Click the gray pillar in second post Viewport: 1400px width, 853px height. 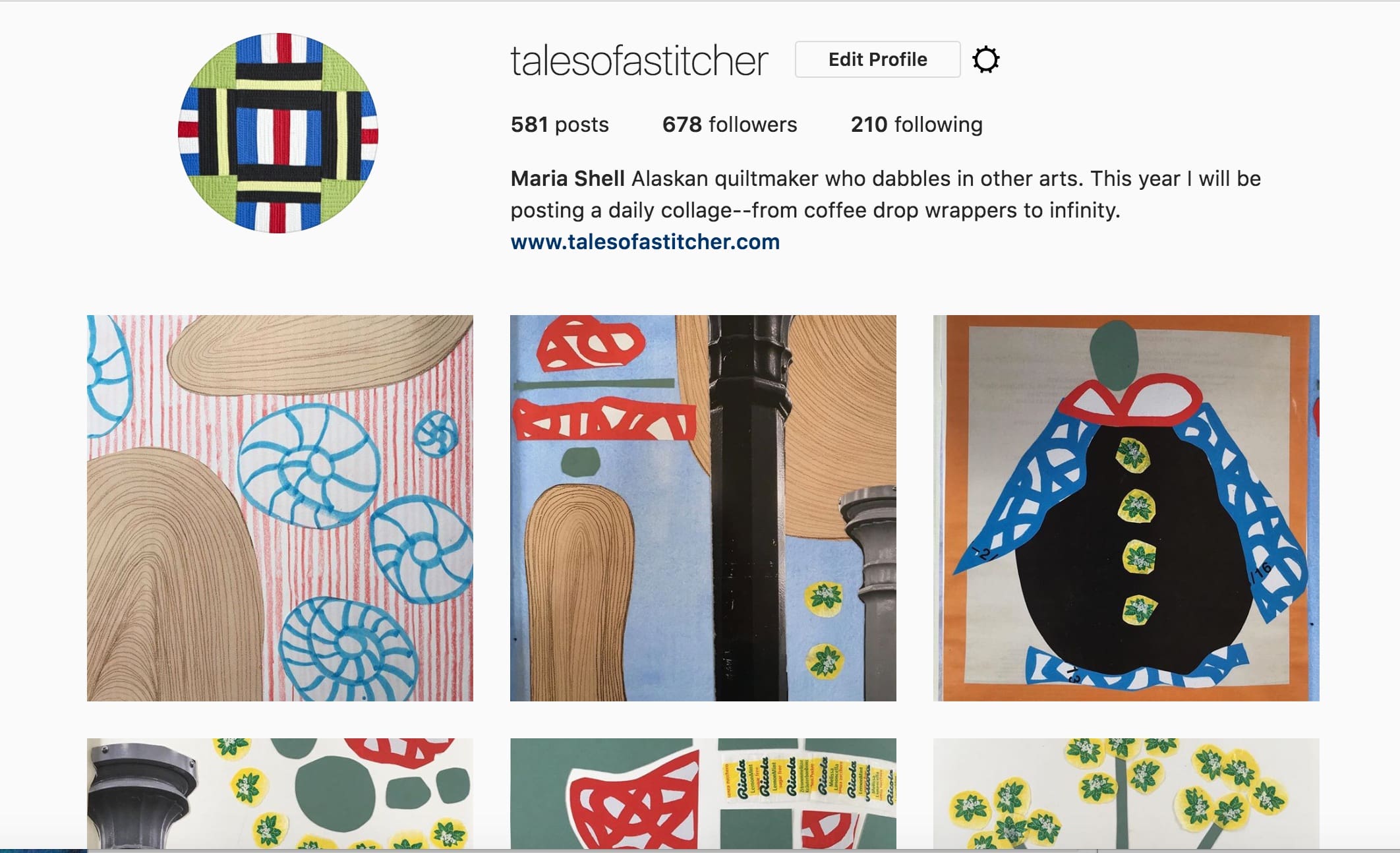pos(869,593)
